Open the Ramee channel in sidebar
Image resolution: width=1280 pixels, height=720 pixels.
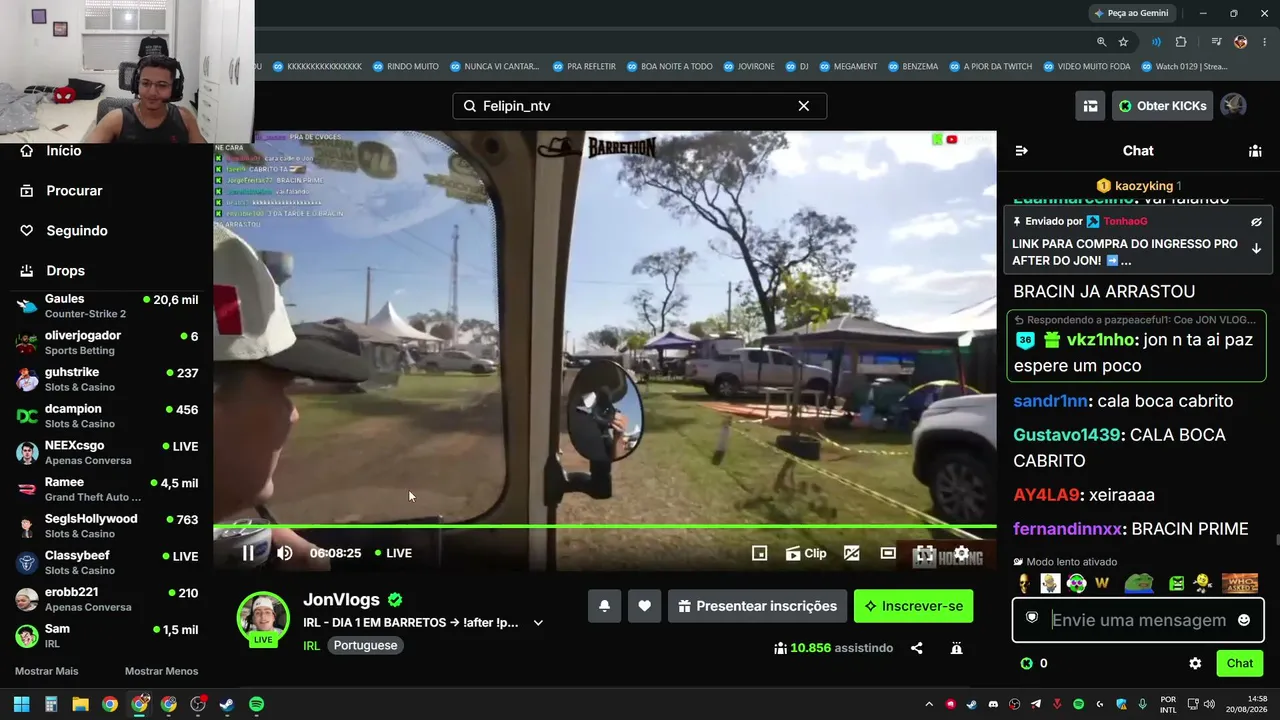[x=106, y=489]
